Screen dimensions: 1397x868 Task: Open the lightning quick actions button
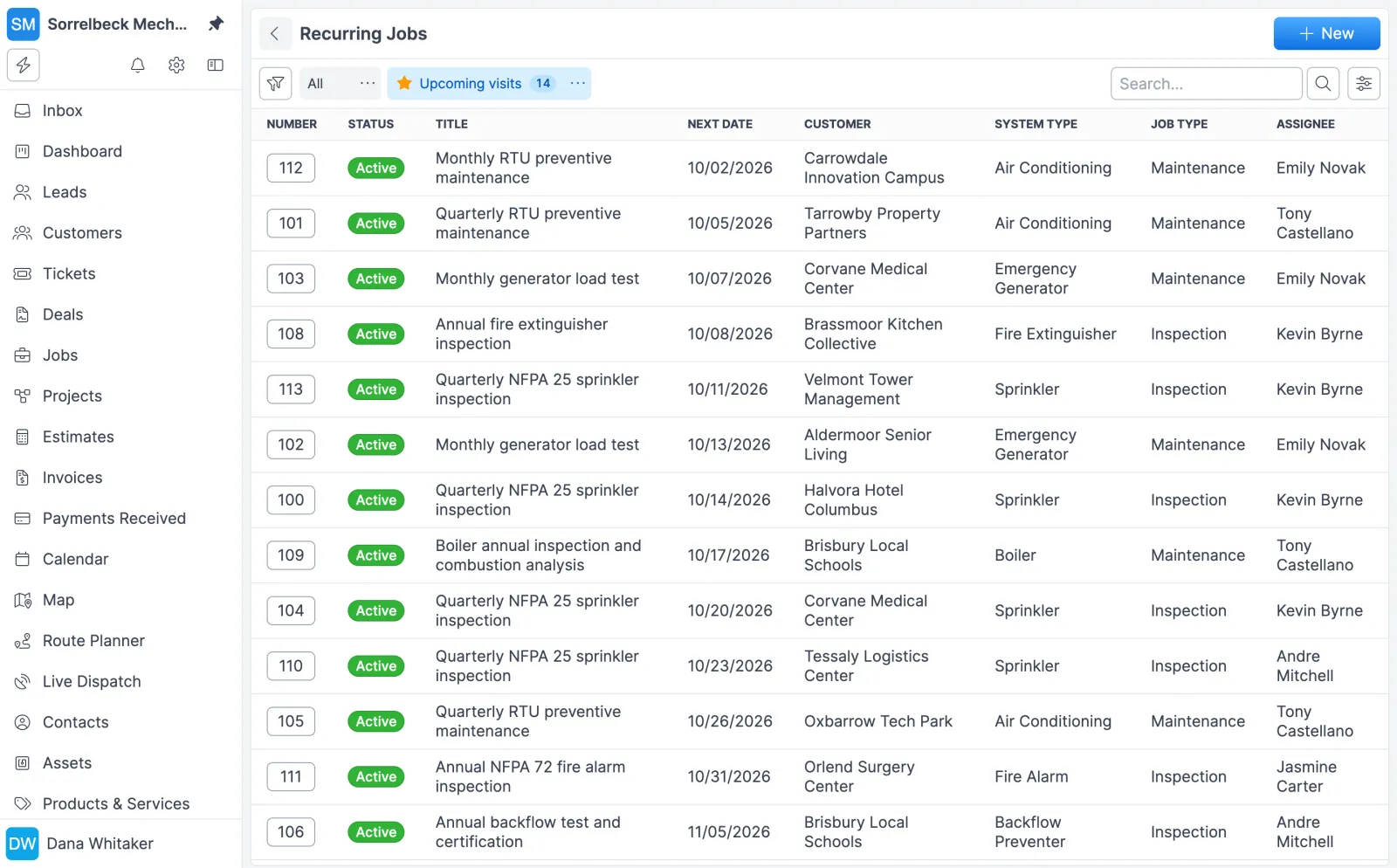click(x=24, y=65)
